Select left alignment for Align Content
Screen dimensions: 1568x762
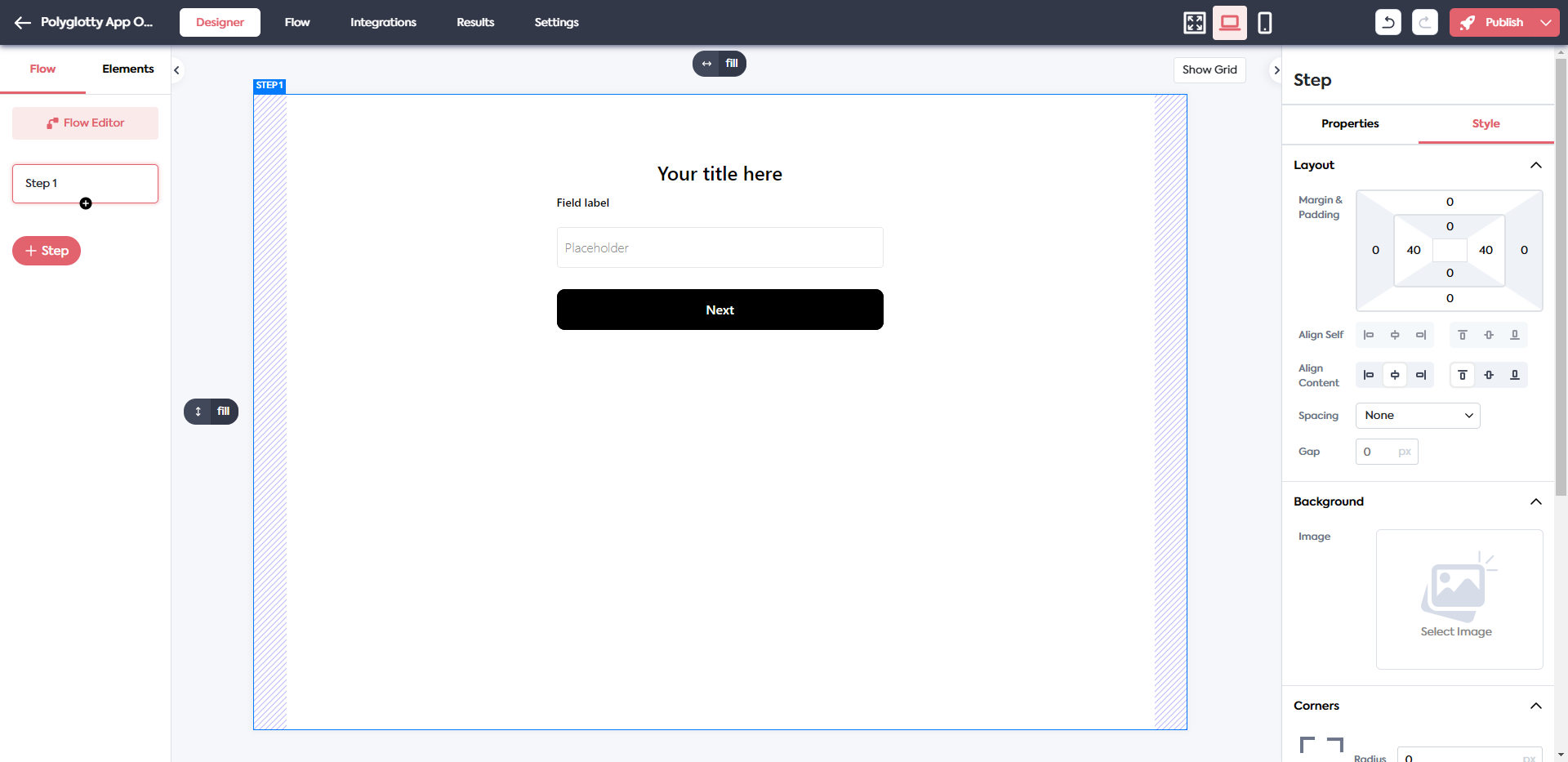1370,375
